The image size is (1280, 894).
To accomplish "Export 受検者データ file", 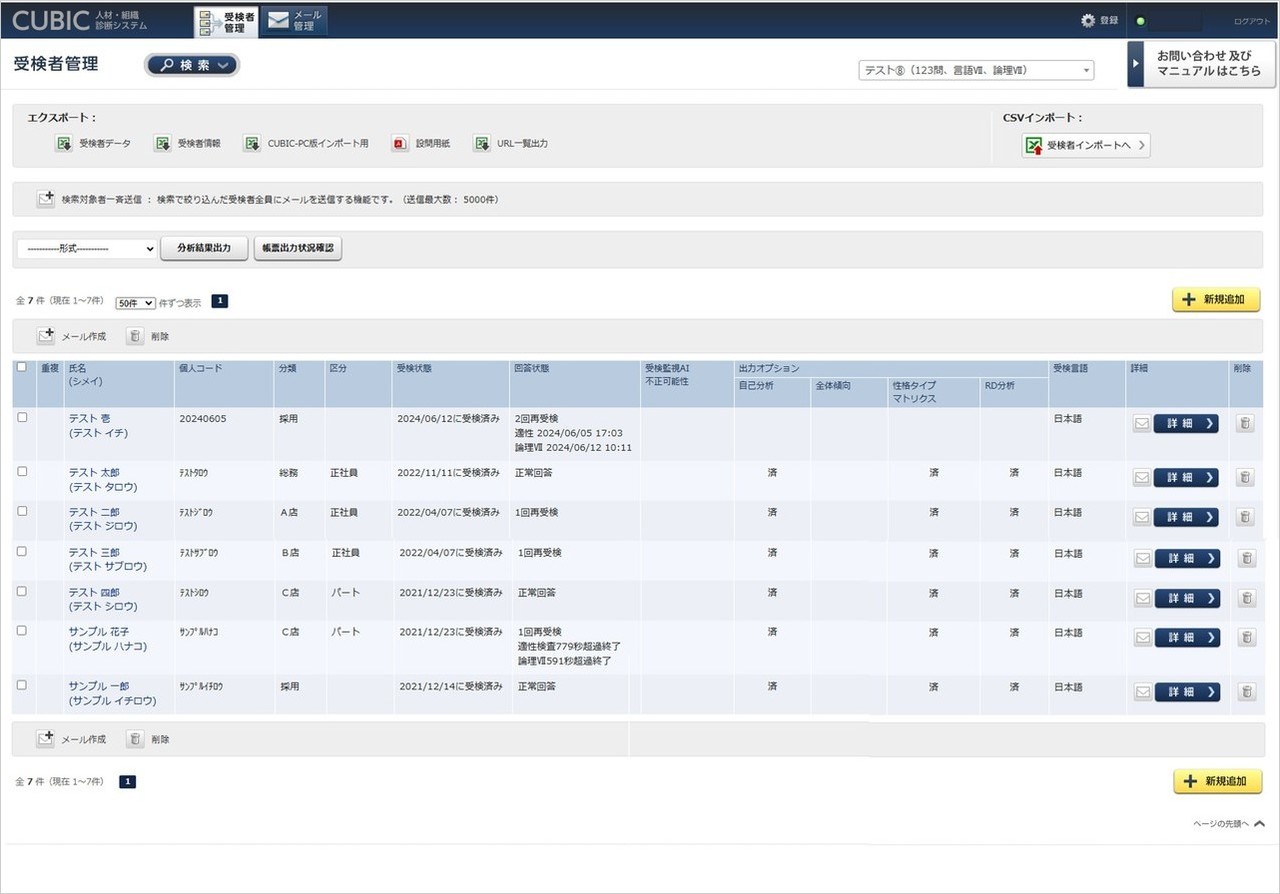I will (x=93, y=144).
